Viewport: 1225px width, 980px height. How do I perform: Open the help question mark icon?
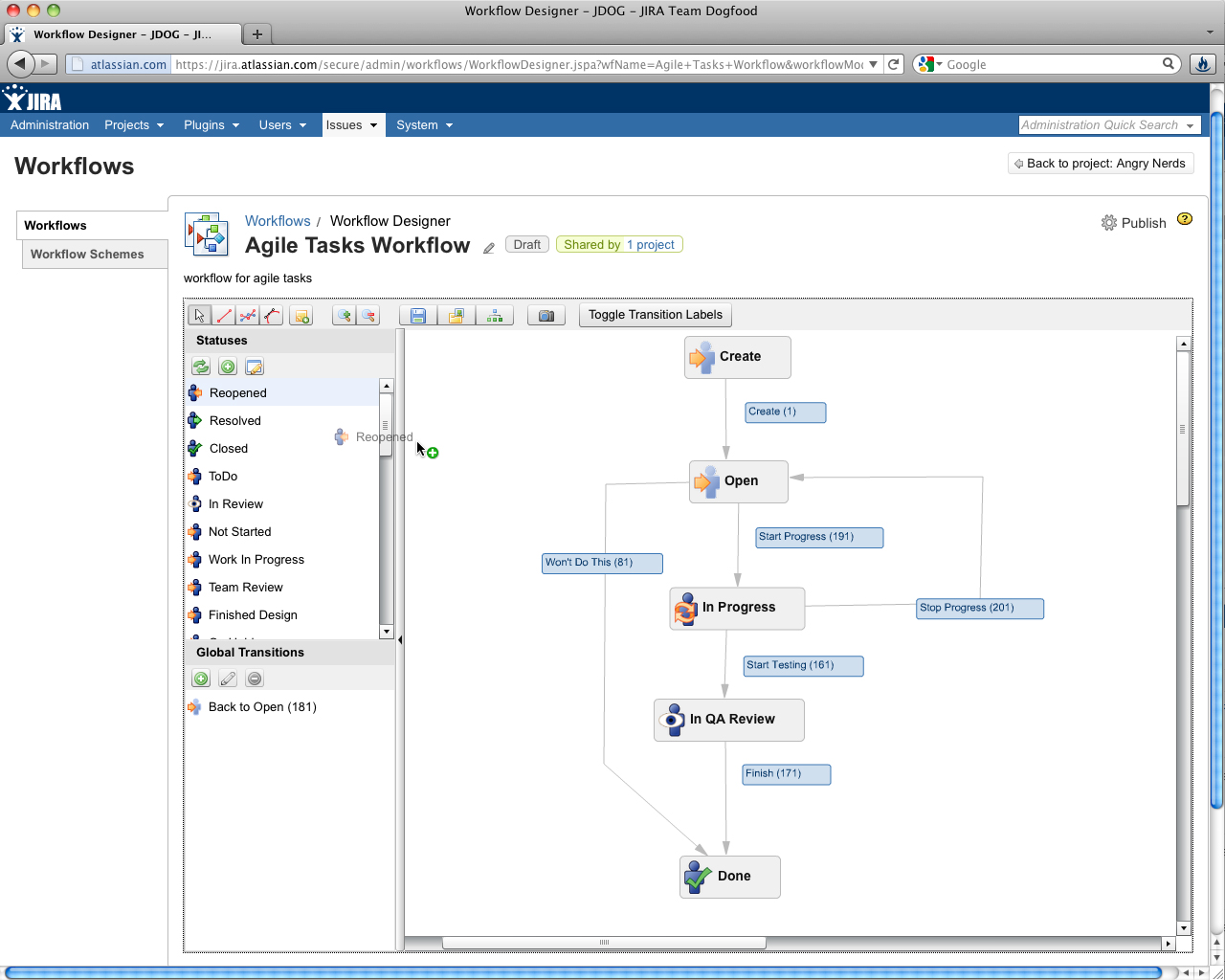[1185, 218]
